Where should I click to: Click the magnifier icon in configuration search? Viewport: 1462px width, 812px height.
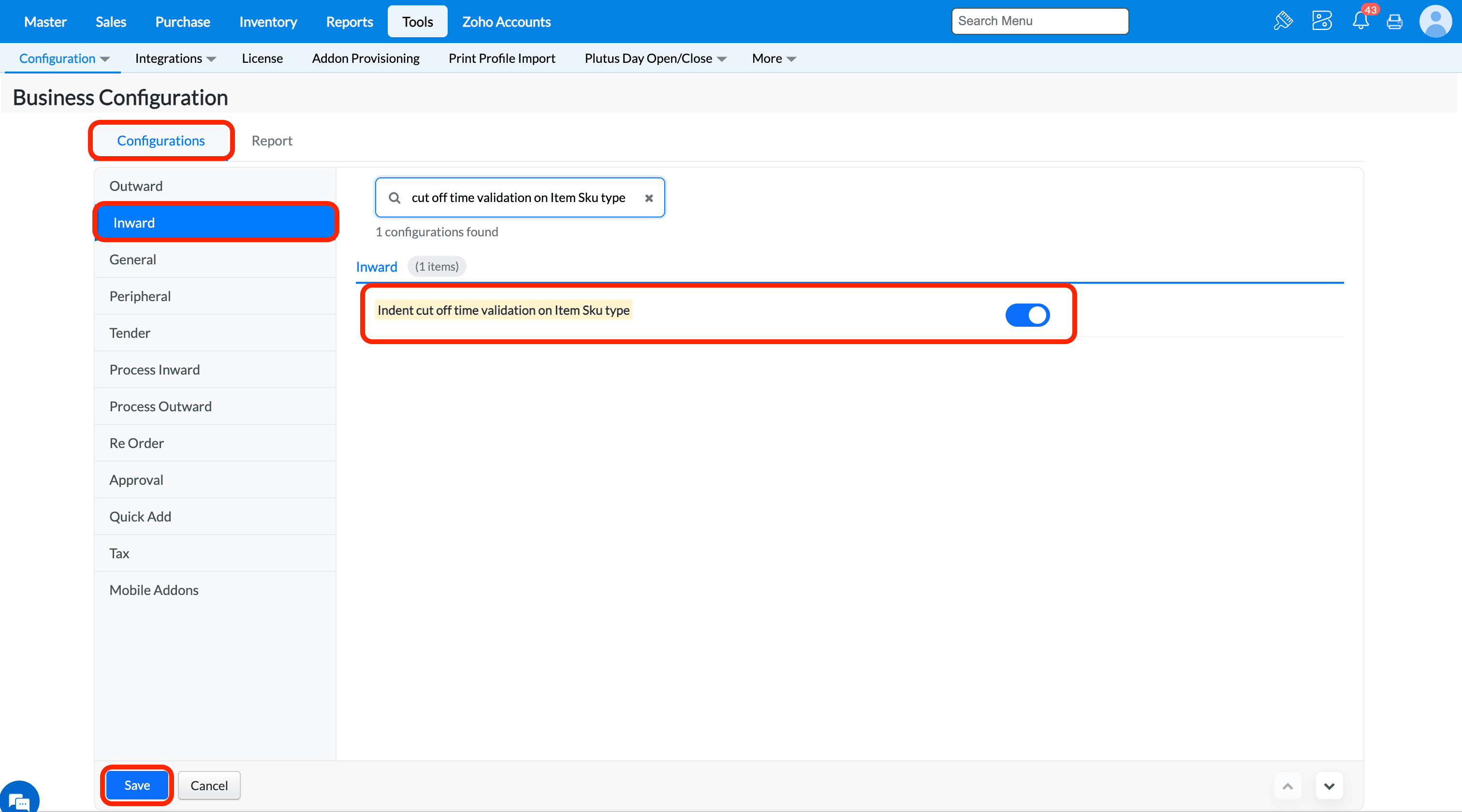point(395,198)
